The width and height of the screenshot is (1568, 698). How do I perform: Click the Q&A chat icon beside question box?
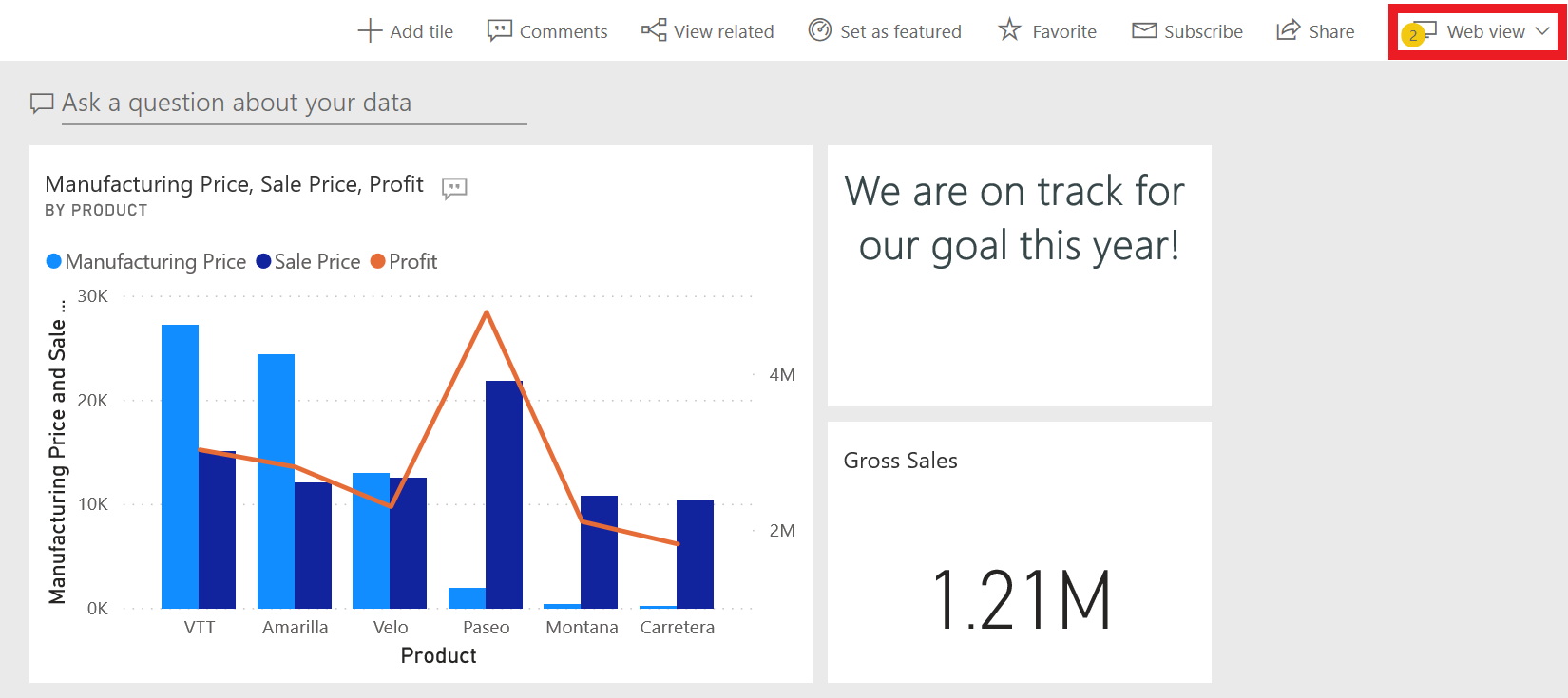tap(42, 104)
